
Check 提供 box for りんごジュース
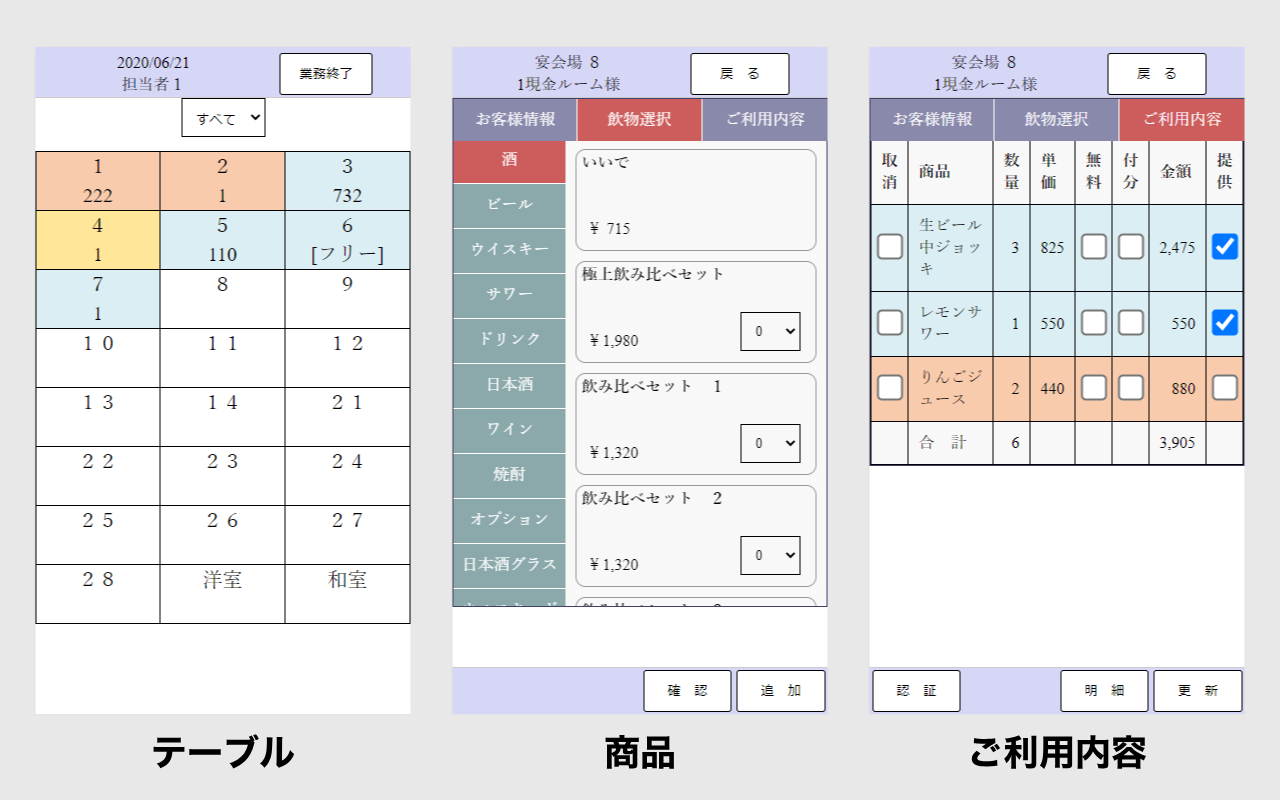pos(1224,388)
